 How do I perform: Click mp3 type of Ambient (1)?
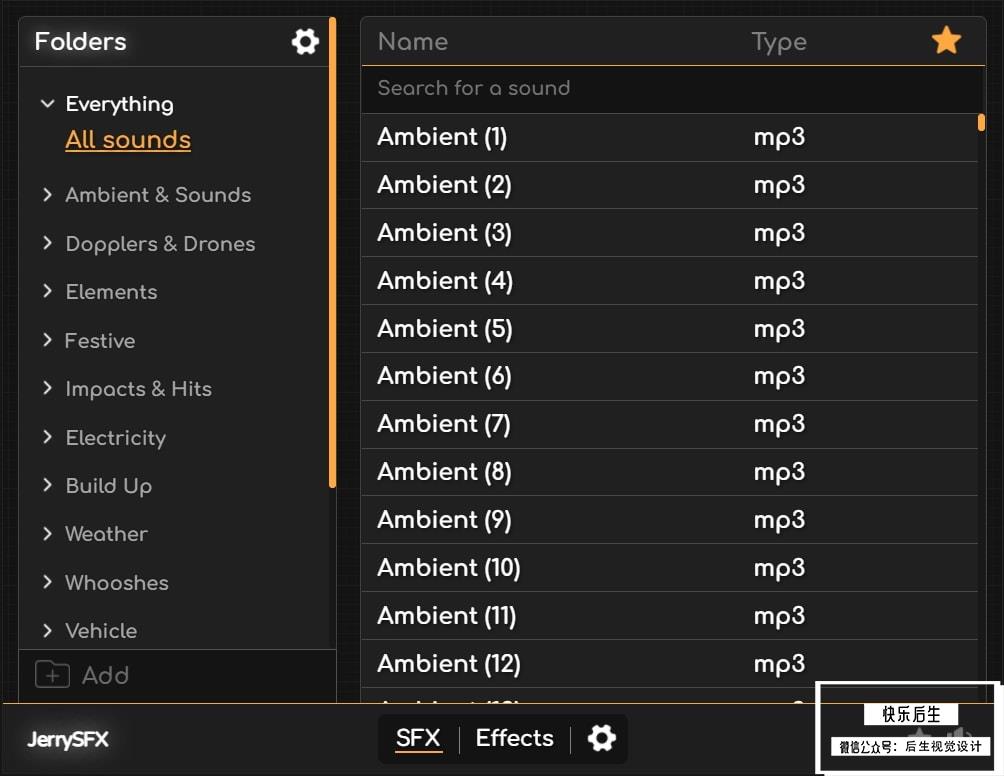(779, 138)
